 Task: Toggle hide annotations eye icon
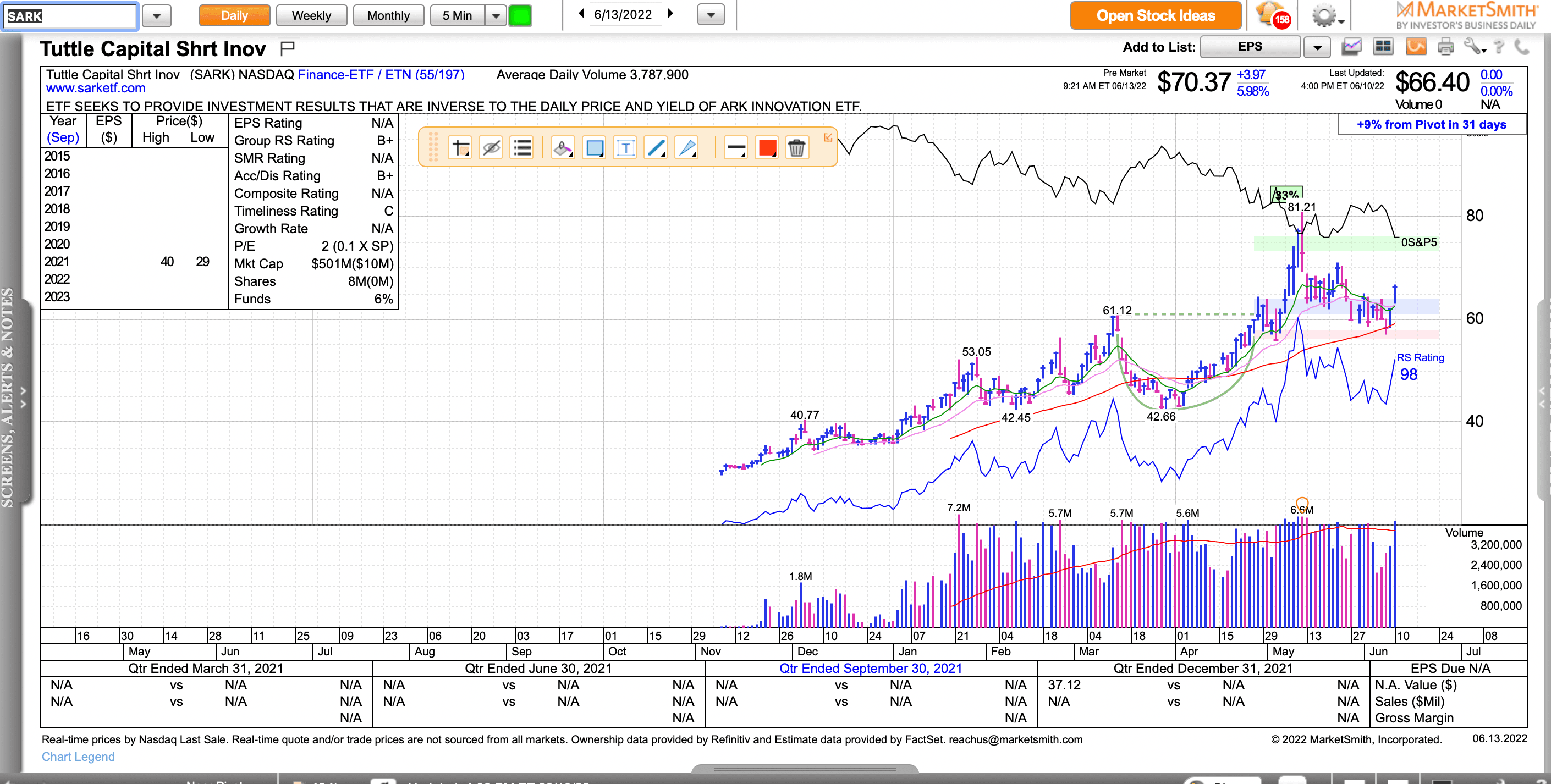tap(491, 148)
